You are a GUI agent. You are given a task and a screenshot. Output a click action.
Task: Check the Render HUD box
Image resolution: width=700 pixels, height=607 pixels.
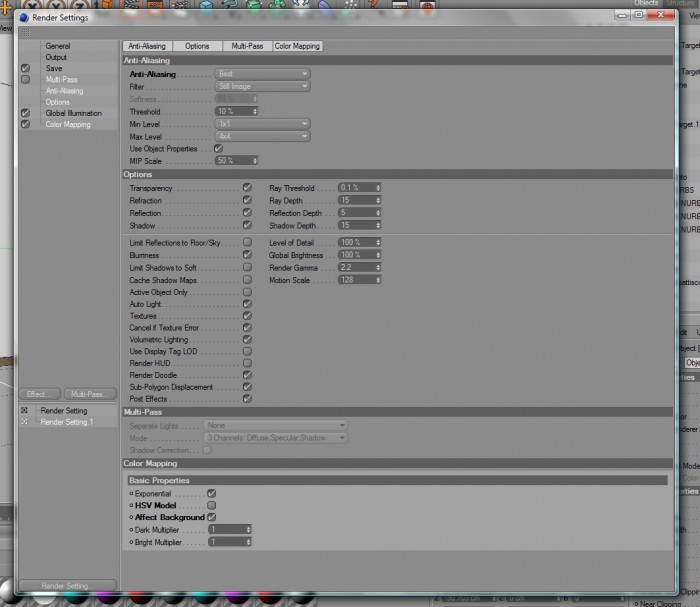(x=247, y=363)
